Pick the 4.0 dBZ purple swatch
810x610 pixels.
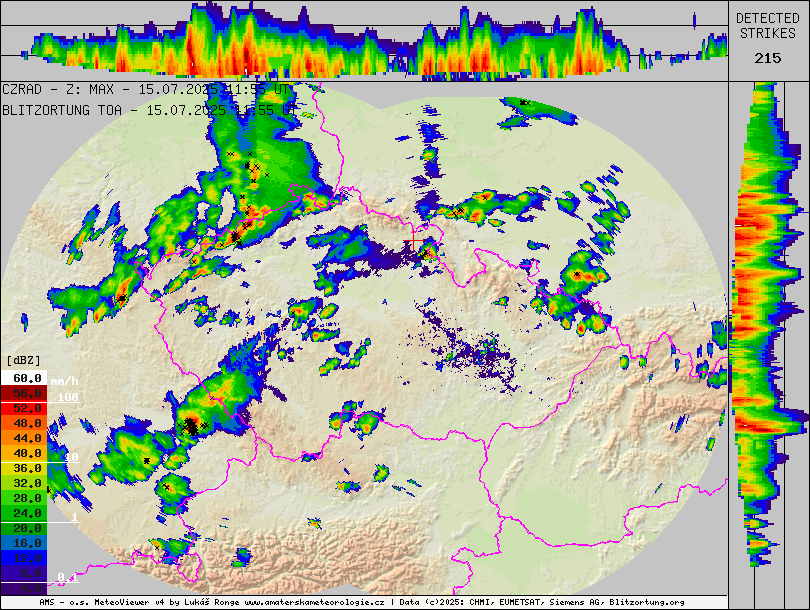(x=24, y=588)
